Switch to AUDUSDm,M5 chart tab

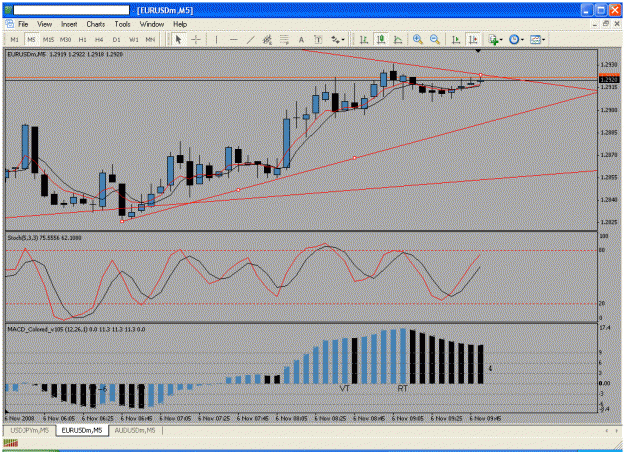135,430
